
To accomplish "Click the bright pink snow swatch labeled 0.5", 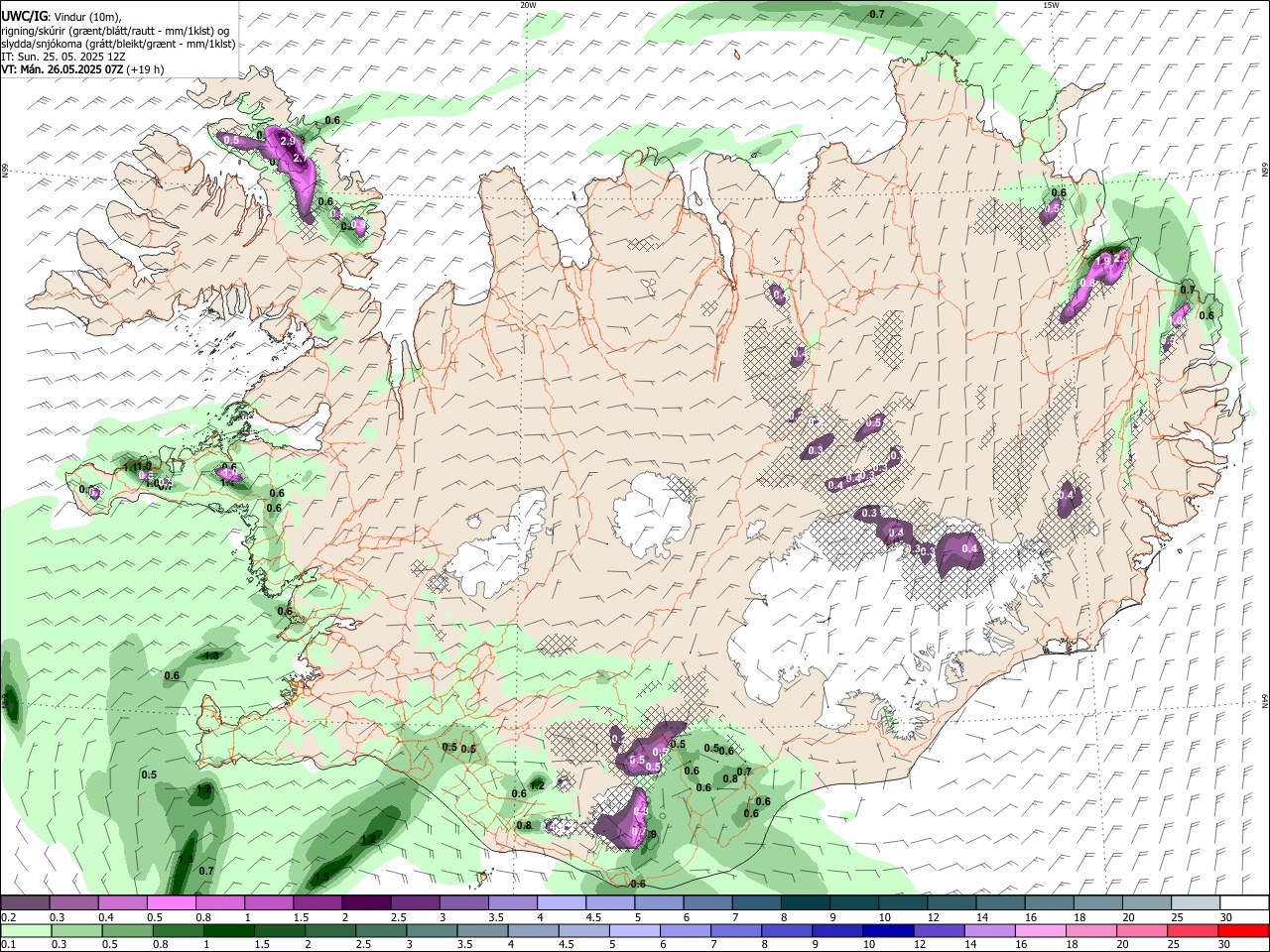I will pyautogui.click(x=171, y=903).
